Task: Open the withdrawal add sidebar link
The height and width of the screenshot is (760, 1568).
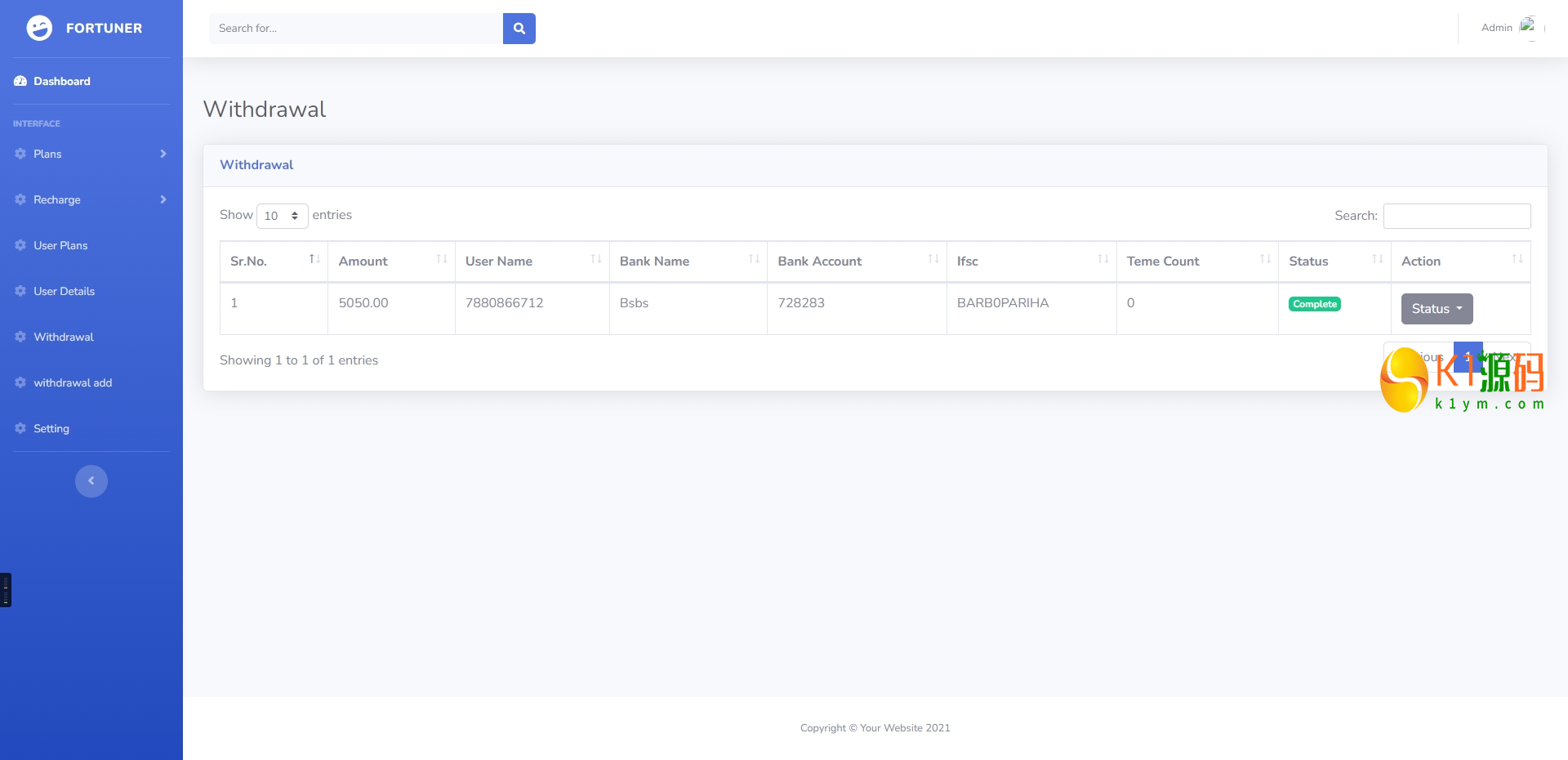Action: pos(72,383)
